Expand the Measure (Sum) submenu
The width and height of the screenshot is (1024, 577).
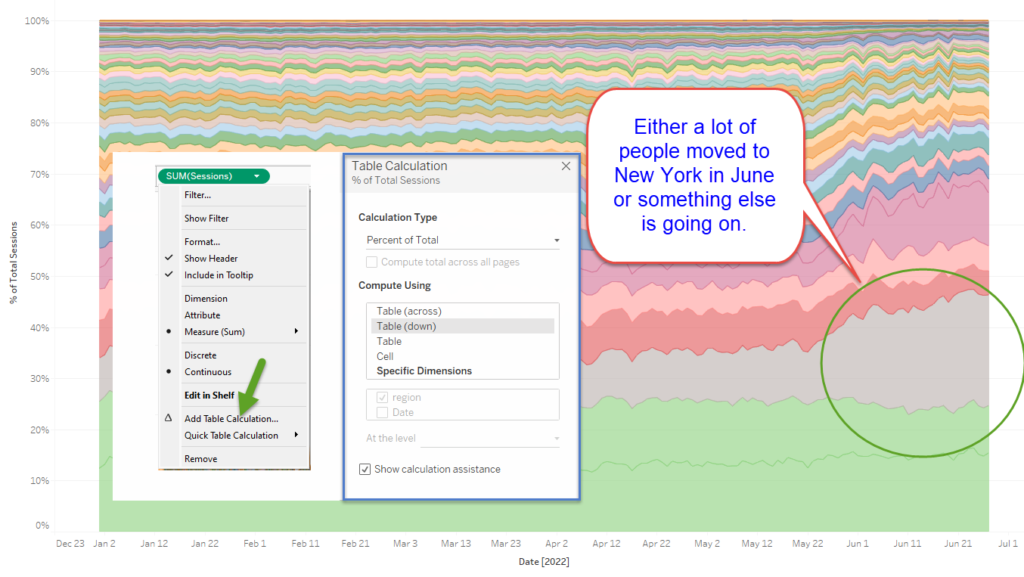coord(294,330)
